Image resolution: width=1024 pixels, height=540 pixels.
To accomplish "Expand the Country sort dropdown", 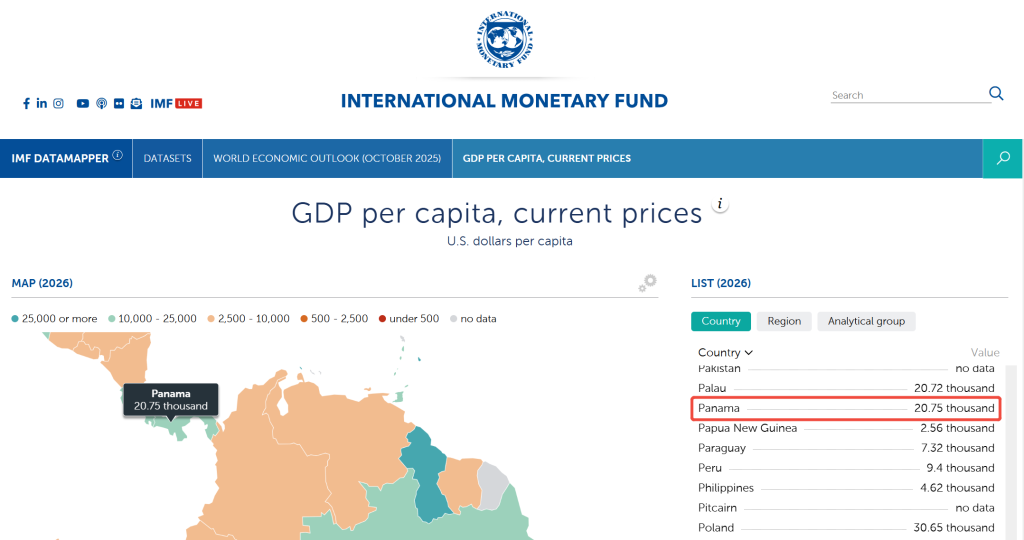I will click(726, 352).
